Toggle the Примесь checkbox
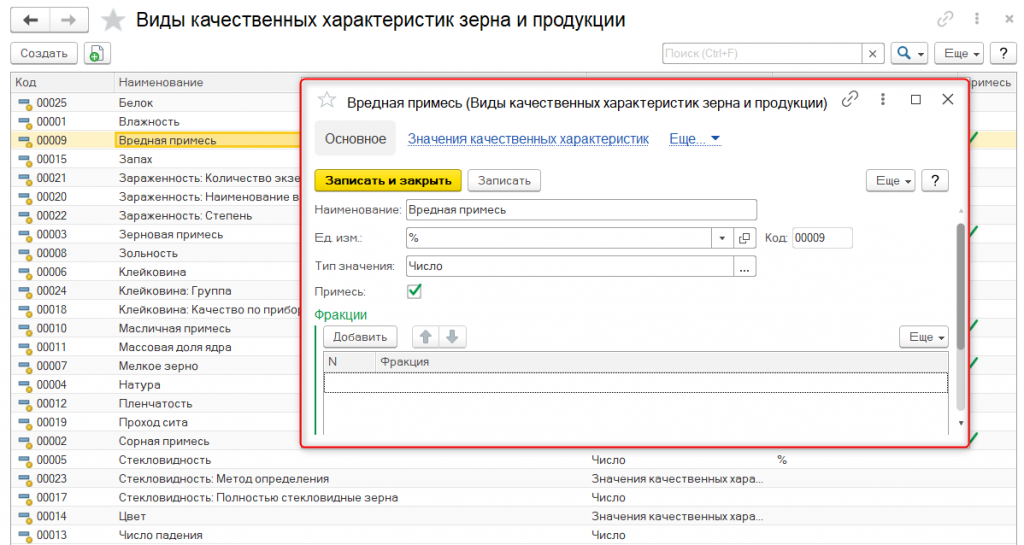Screen dimensions: 1024x545 (415, 291)
